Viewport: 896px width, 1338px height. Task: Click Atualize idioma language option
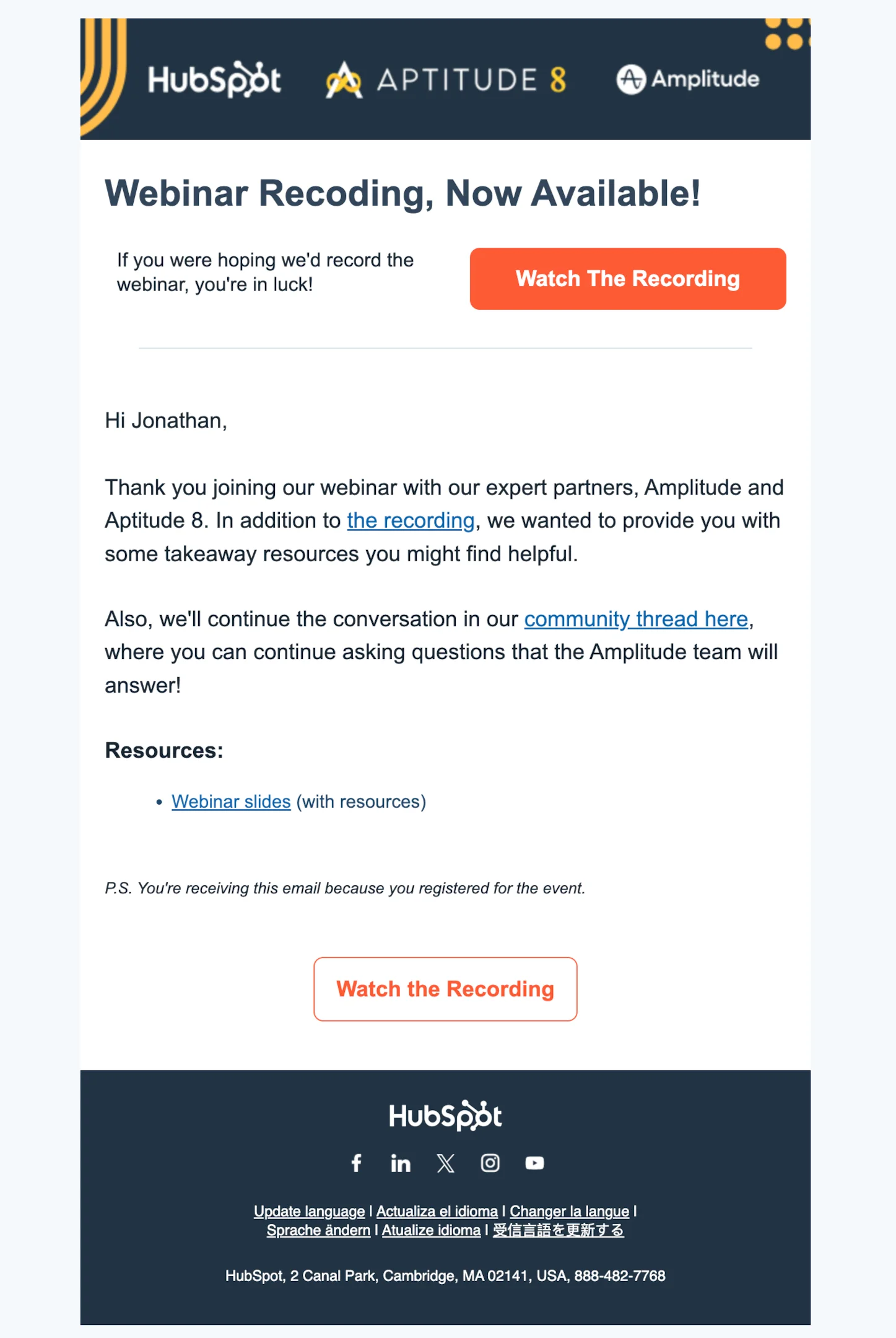[430, 1231]
